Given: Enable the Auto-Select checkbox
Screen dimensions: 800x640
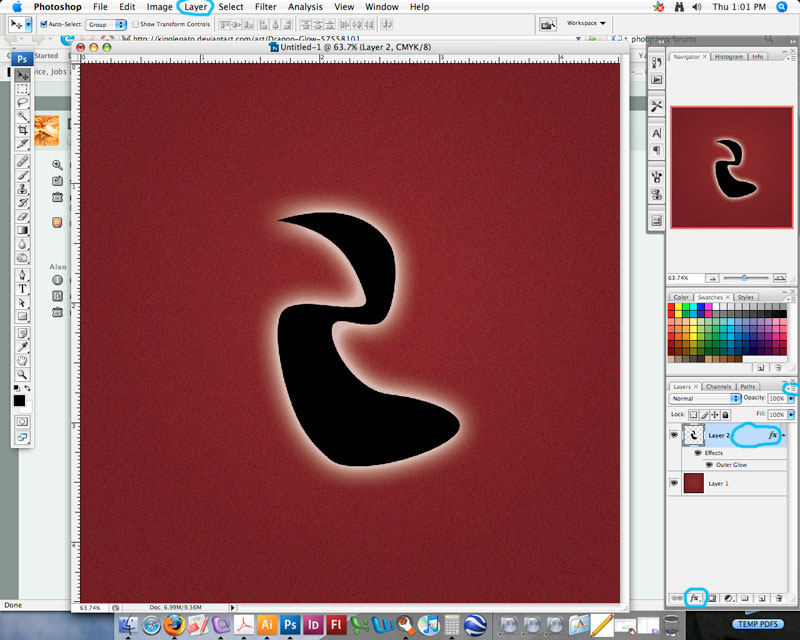Looking at the screenshot, I should 44,23.
